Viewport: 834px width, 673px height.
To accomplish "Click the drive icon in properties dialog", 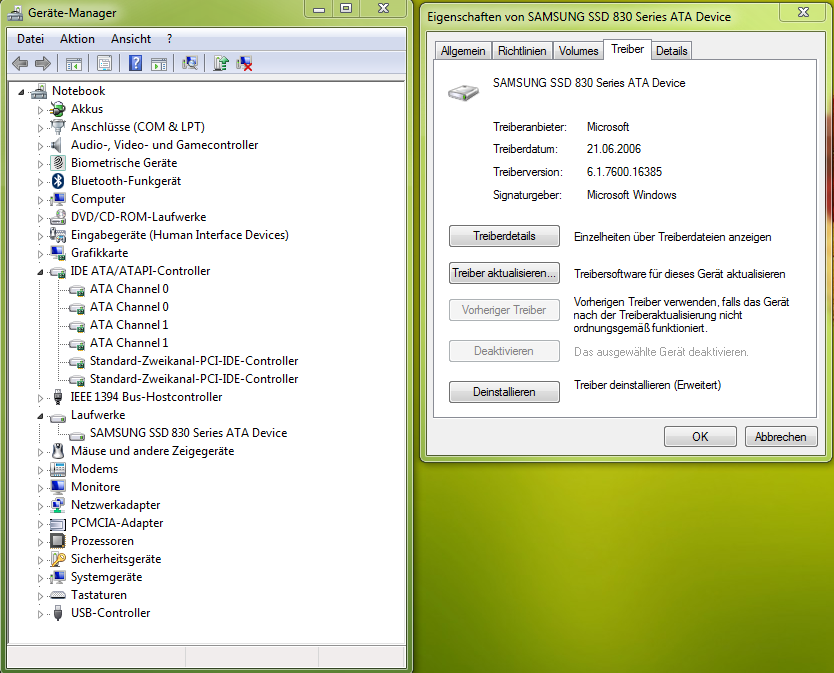I will (x=463, y=92).
